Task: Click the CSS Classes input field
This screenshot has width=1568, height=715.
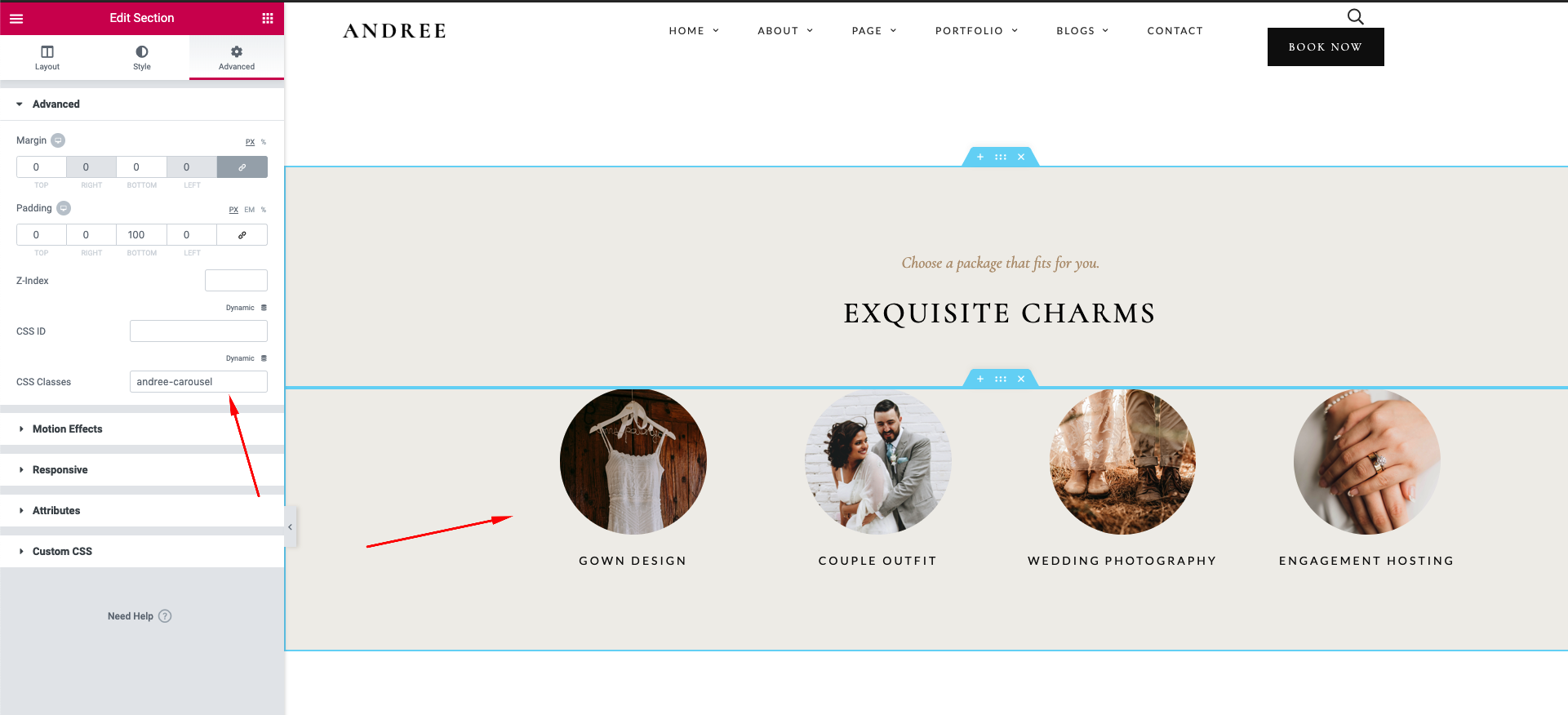Action: [x=198, y=382]
